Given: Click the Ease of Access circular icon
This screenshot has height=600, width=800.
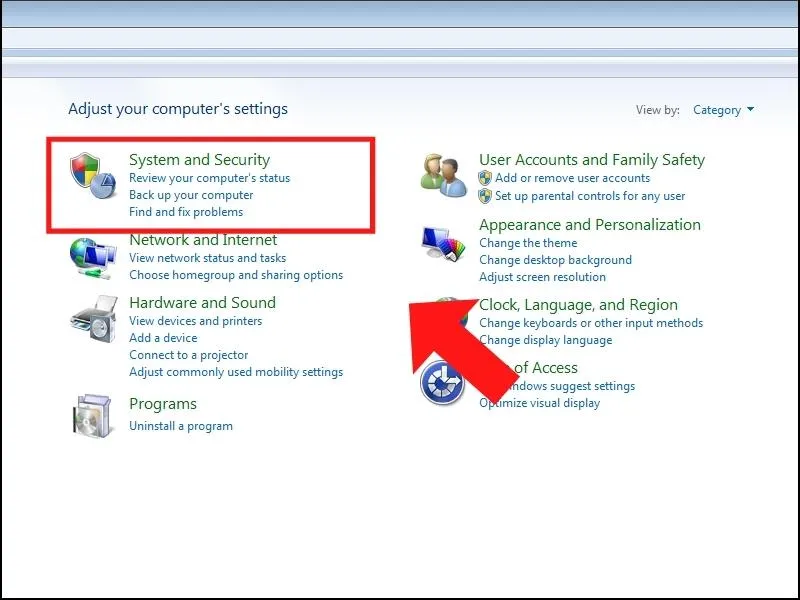Looking at the screenshot, I should coord(442,383).
